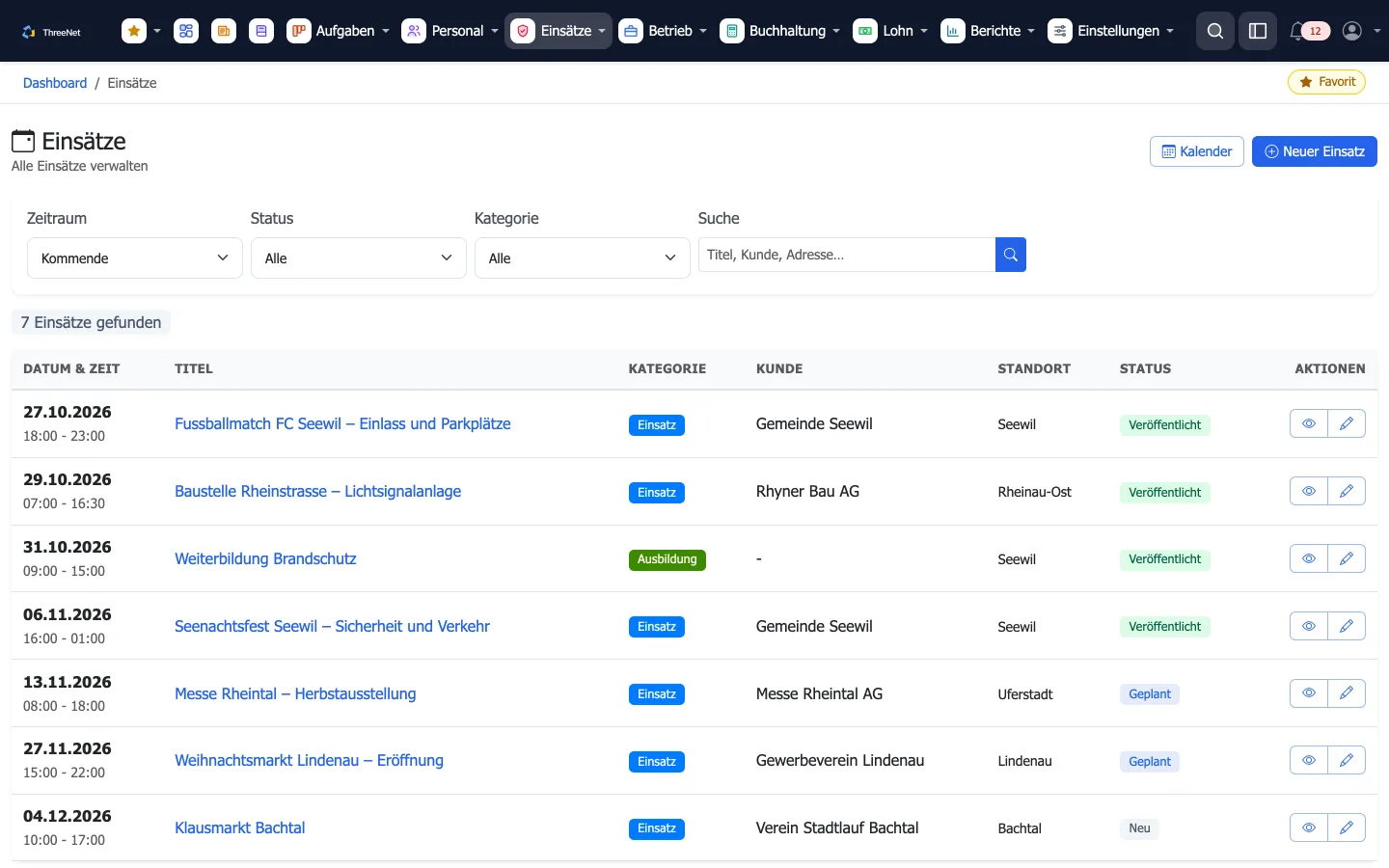
Task: View Seenachtsfest Seewil via eye icon
Action: 1309,626
